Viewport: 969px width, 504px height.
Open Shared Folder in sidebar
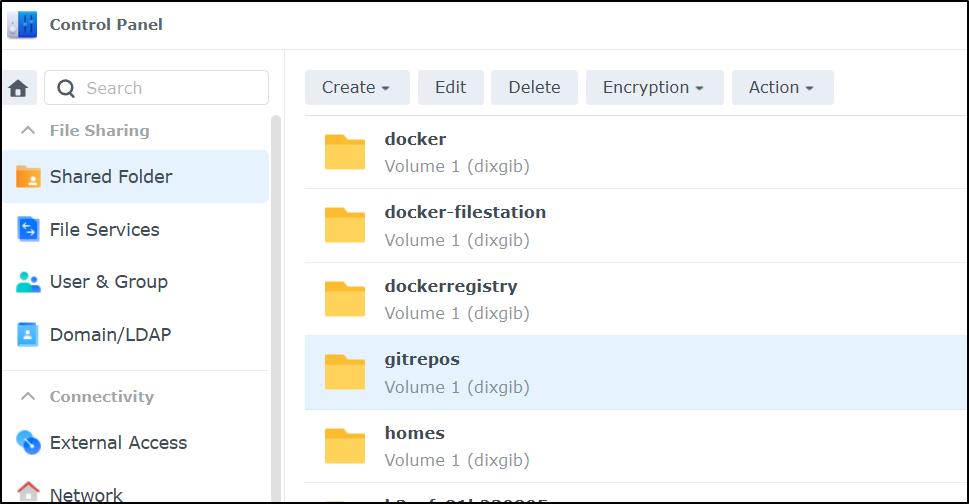[136, 177]
